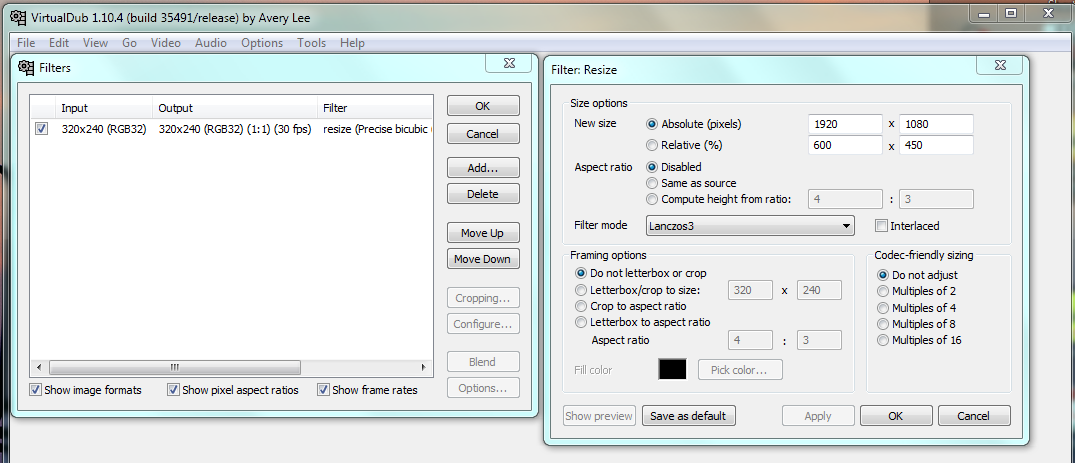Enable the Interlaced checkbox

coord(882,226)
